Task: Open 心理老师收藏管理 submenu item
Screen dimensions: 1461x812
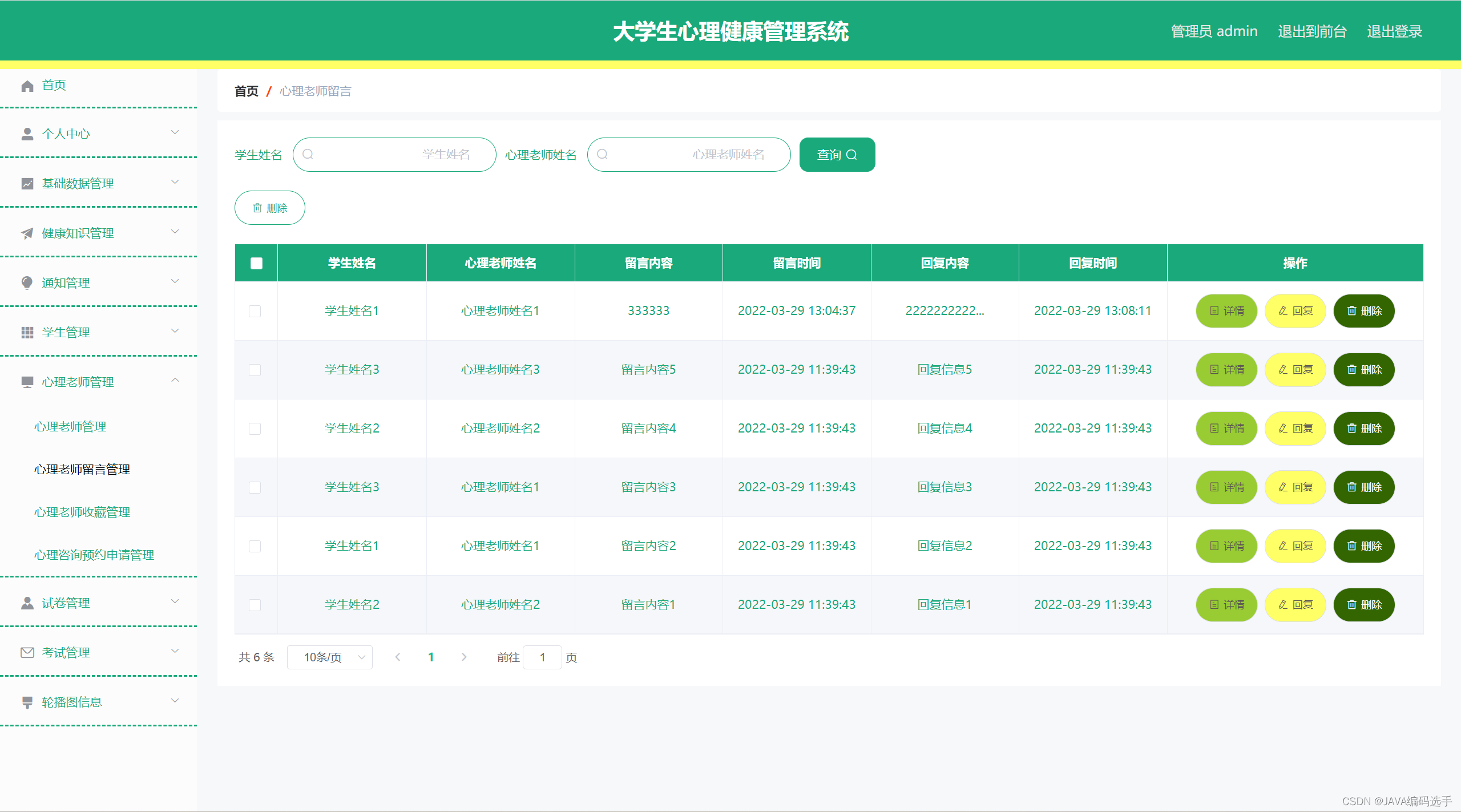Action: 82,512
